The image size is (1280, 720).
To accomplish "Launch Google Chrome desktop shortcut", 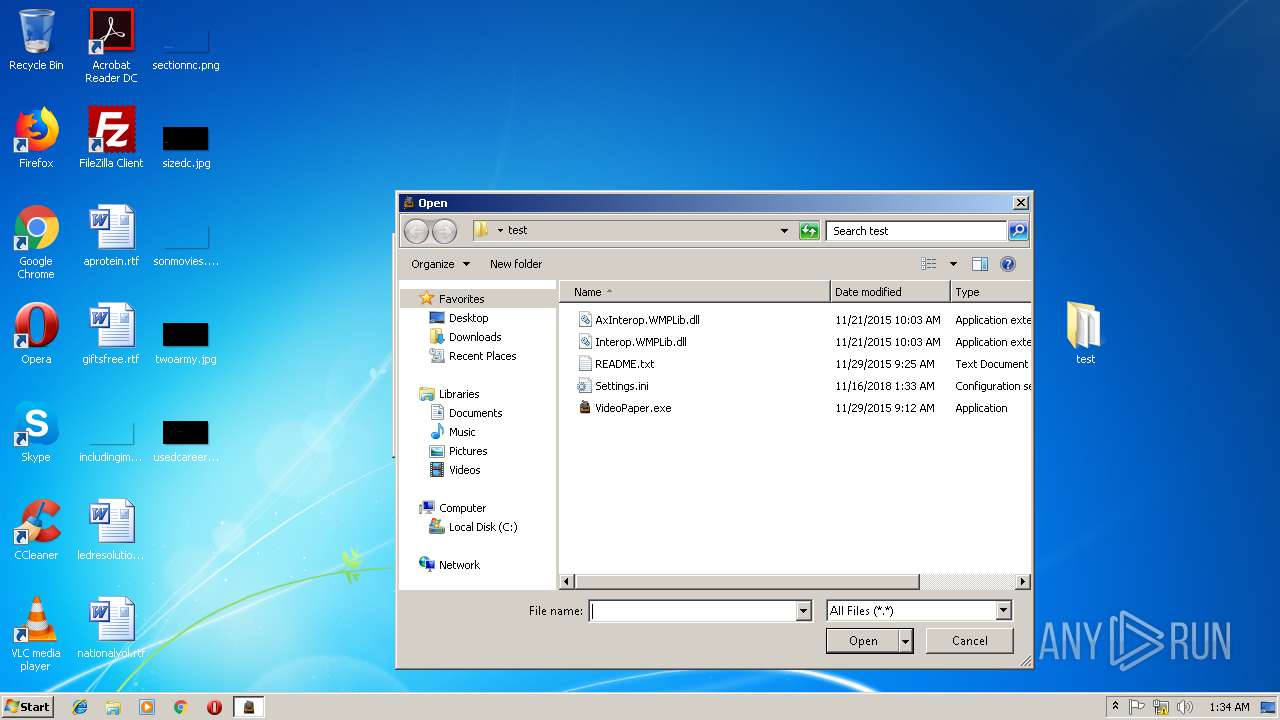I will click(36, 242).
